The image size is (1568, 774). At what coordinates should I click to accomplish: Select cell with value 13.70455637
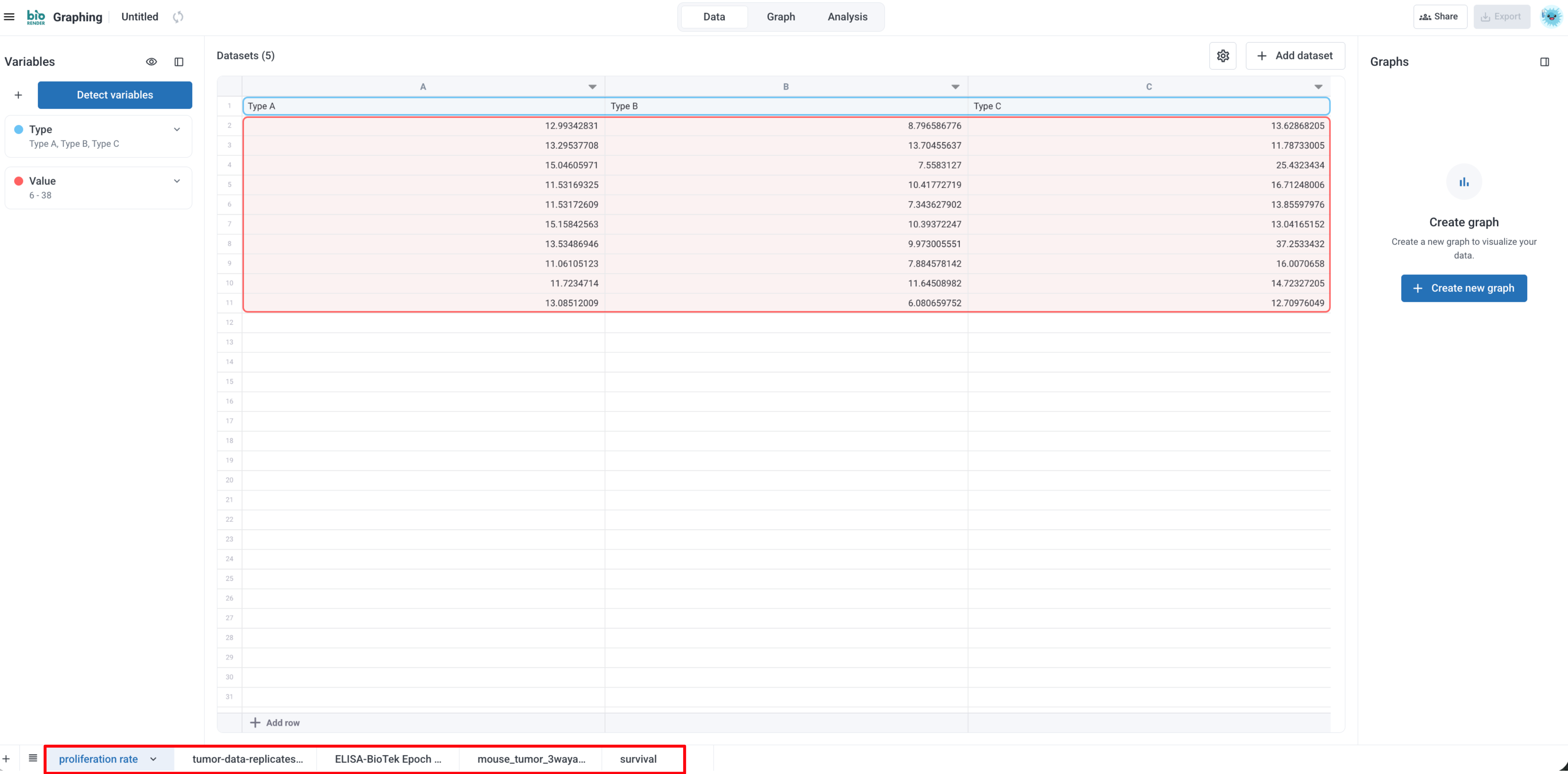[x=786, y=145]
